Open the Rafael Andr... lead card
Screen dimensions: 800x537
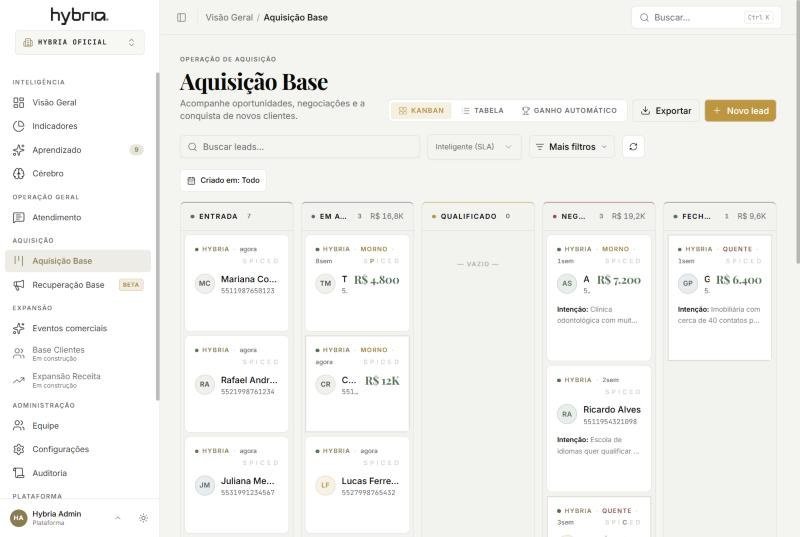(x=237, y=384)
